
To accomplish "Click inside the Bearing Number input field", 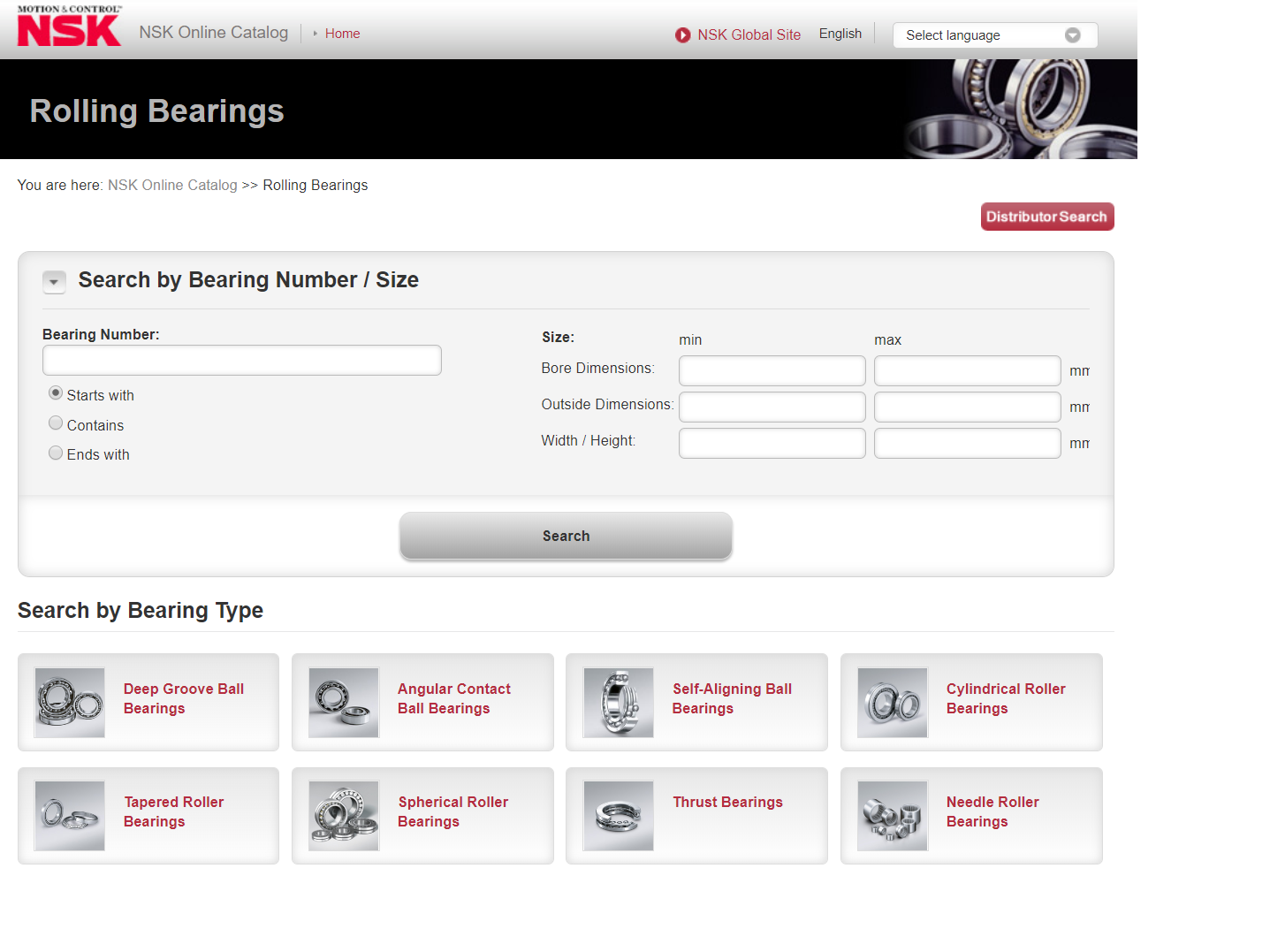I will (x=241, y=360).
